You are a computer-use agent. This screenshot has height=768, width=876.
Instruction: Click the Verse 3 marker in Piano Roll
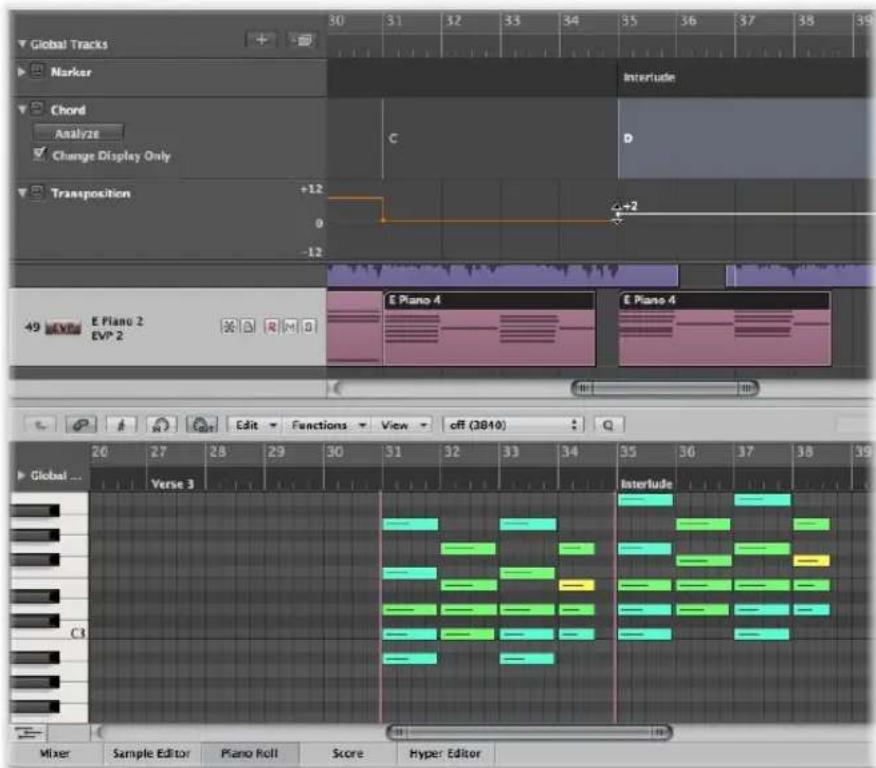pos(173,484)
